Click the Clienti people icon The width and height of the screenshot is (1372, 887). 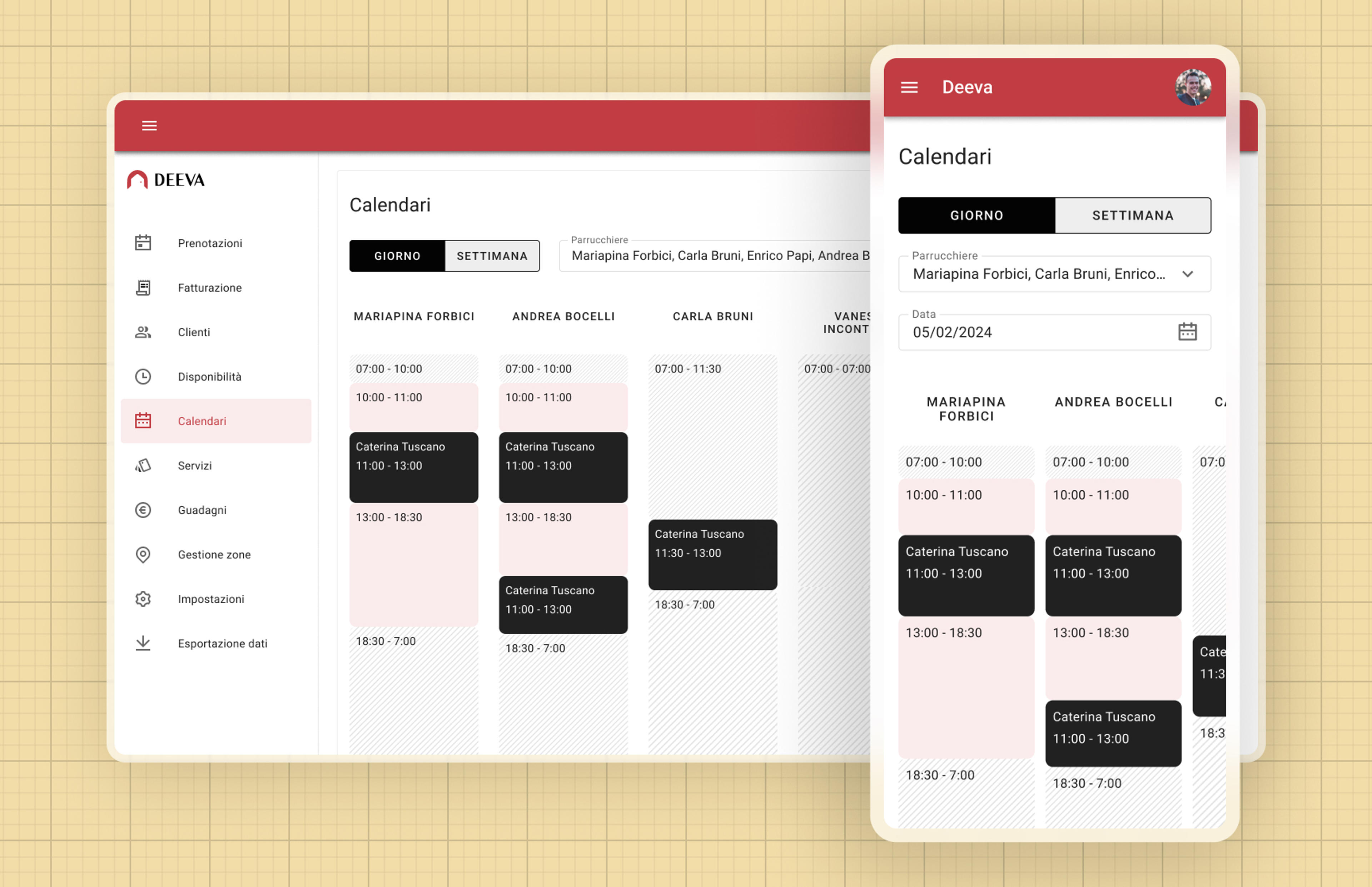(x=143, y=332)
